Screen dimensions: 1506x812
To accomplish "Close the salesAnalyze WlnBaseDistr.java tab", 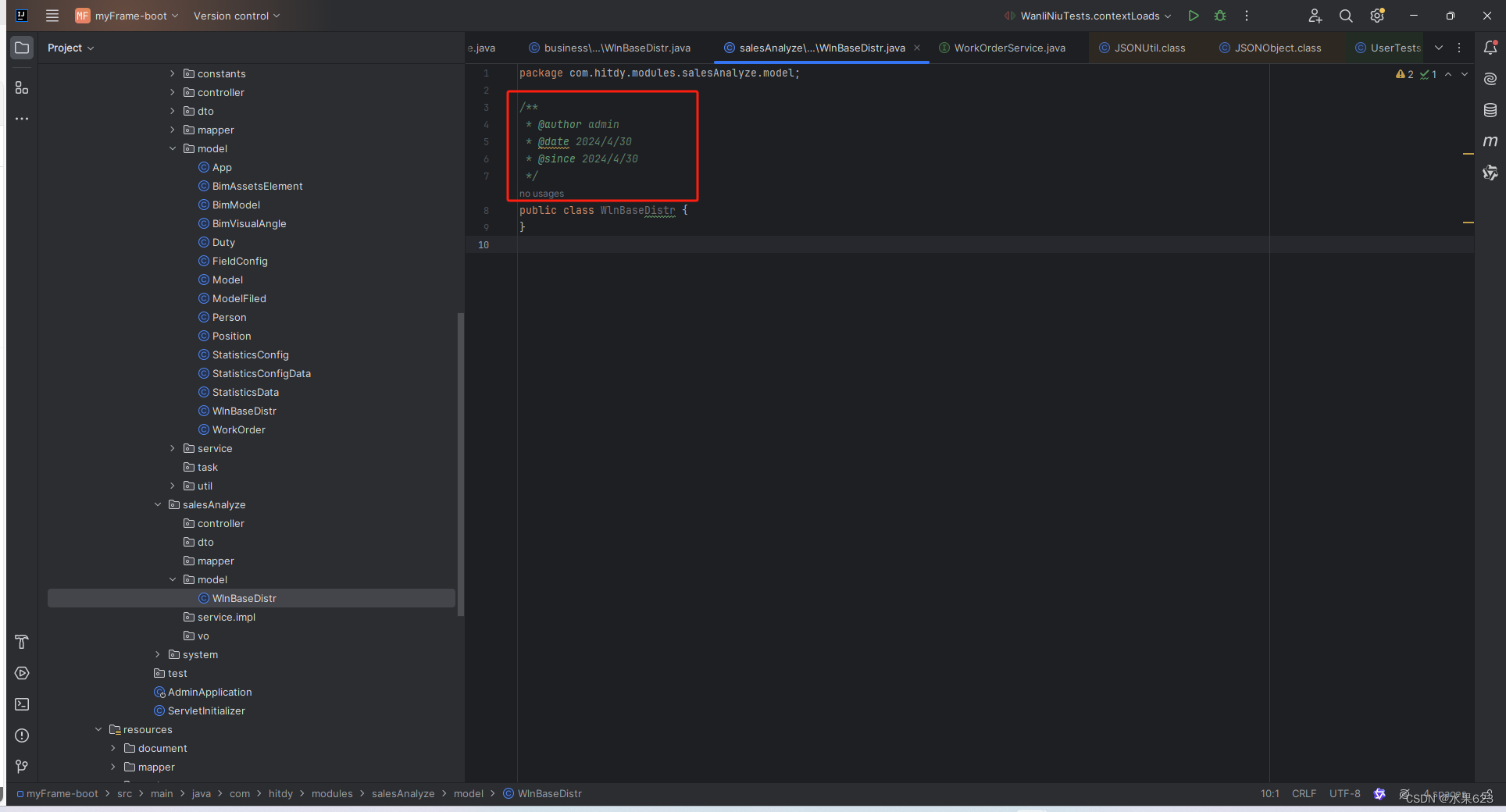I will [917, 48].
